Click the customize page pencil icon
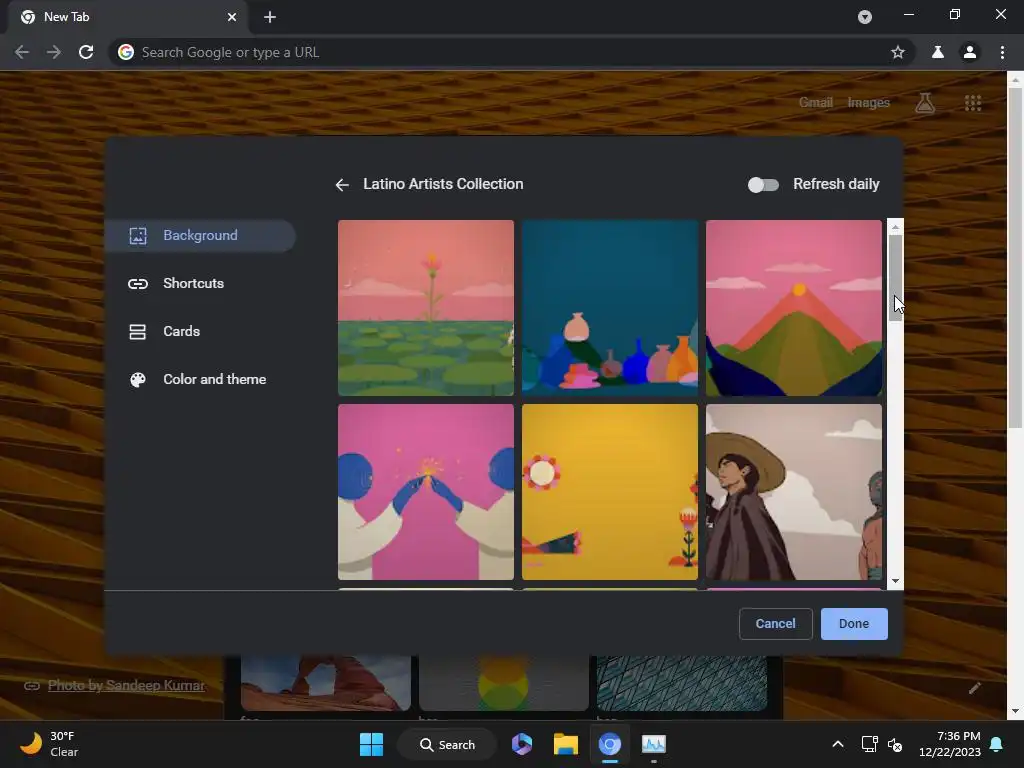This screenshot has width=1024, height=768. (x=974, y=688)
